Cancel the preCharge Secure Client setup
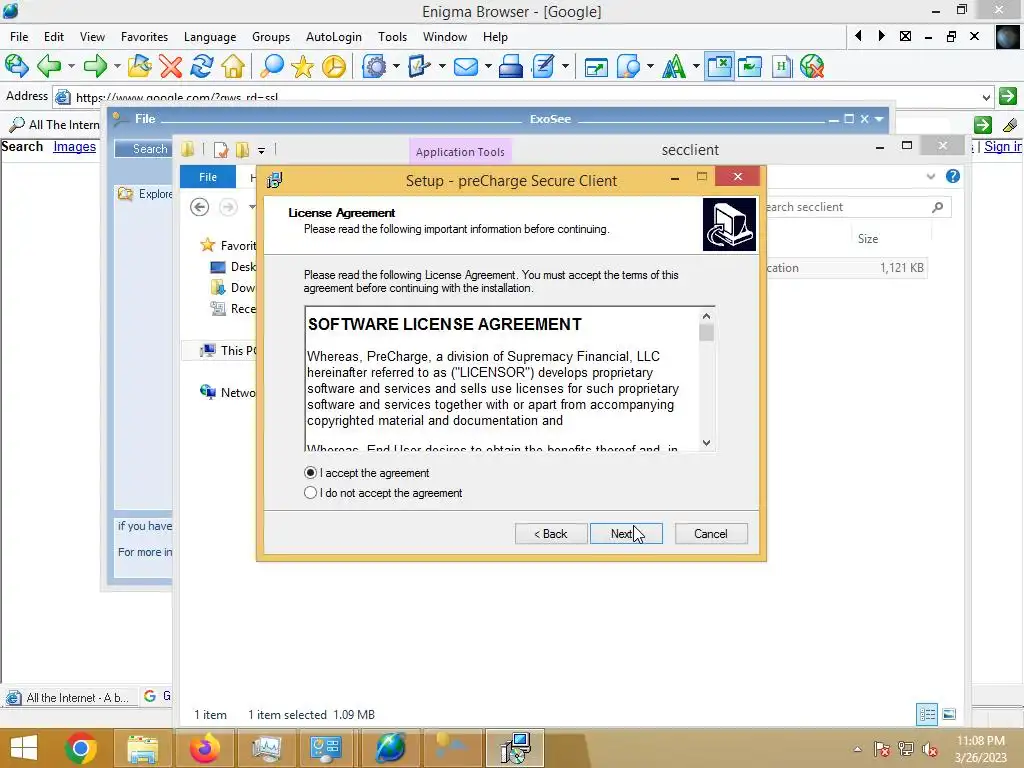Image resolution: width=1024 pixels, height=768 pixels. (711, 534)
